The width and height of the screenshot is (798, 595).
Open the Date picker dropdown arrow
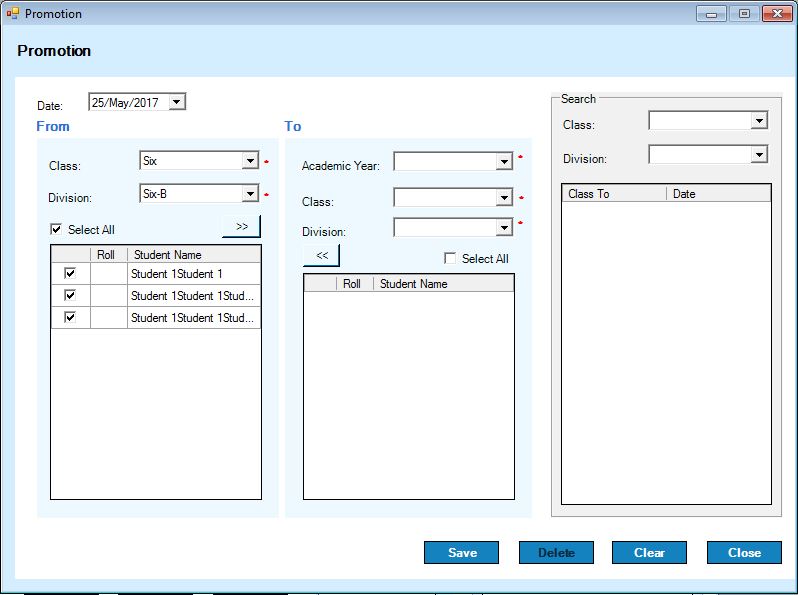point(177,102)
